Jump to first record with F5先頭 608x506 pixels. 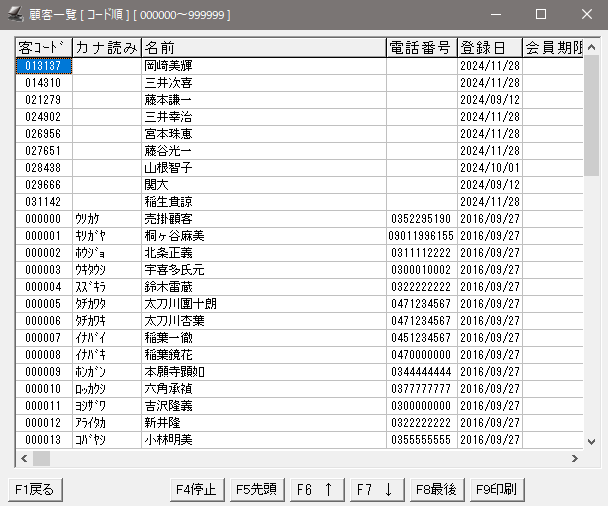(257, 489)
